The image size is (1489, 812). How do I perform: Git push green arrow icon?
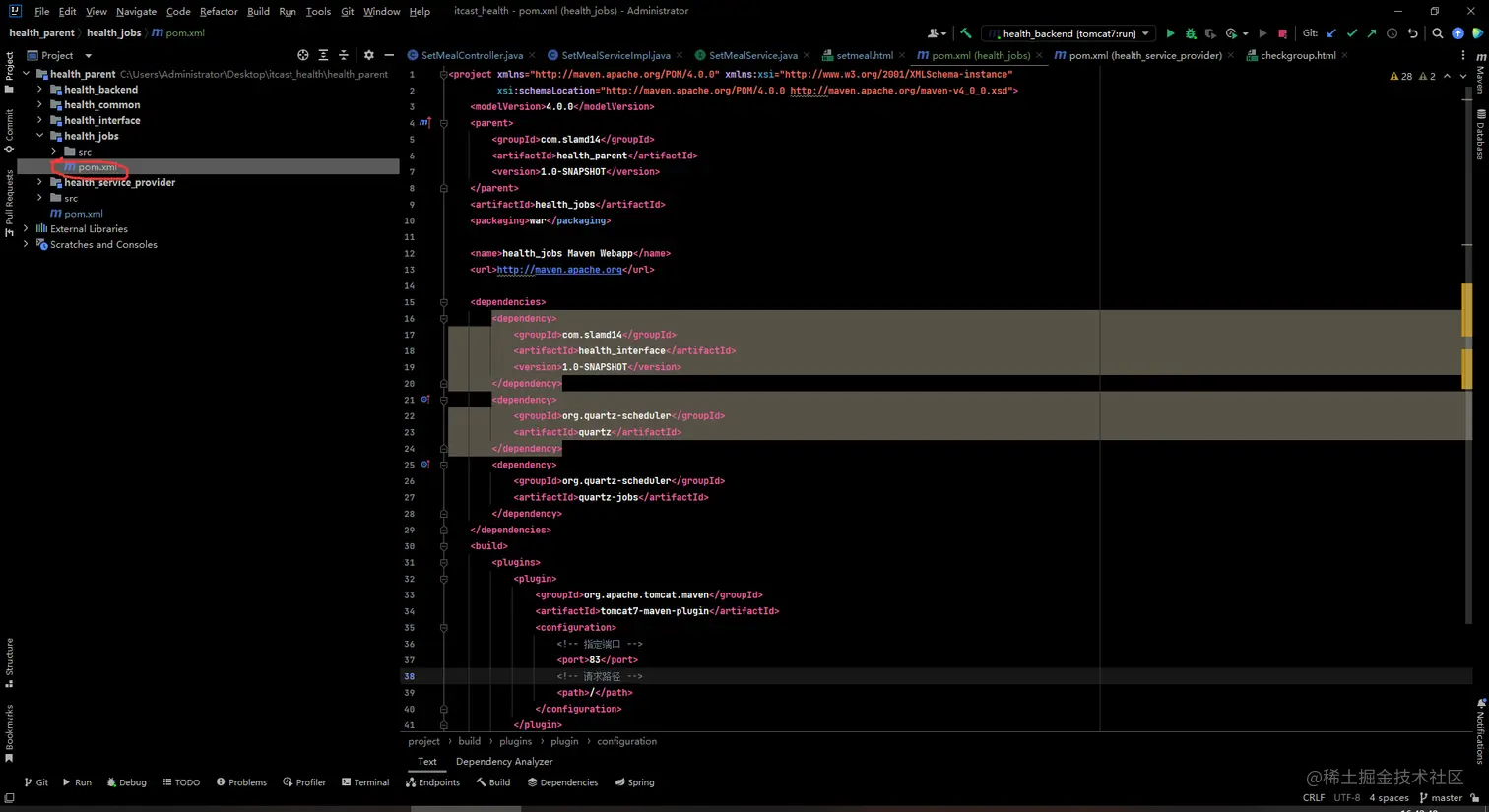tap(1372, 33)
